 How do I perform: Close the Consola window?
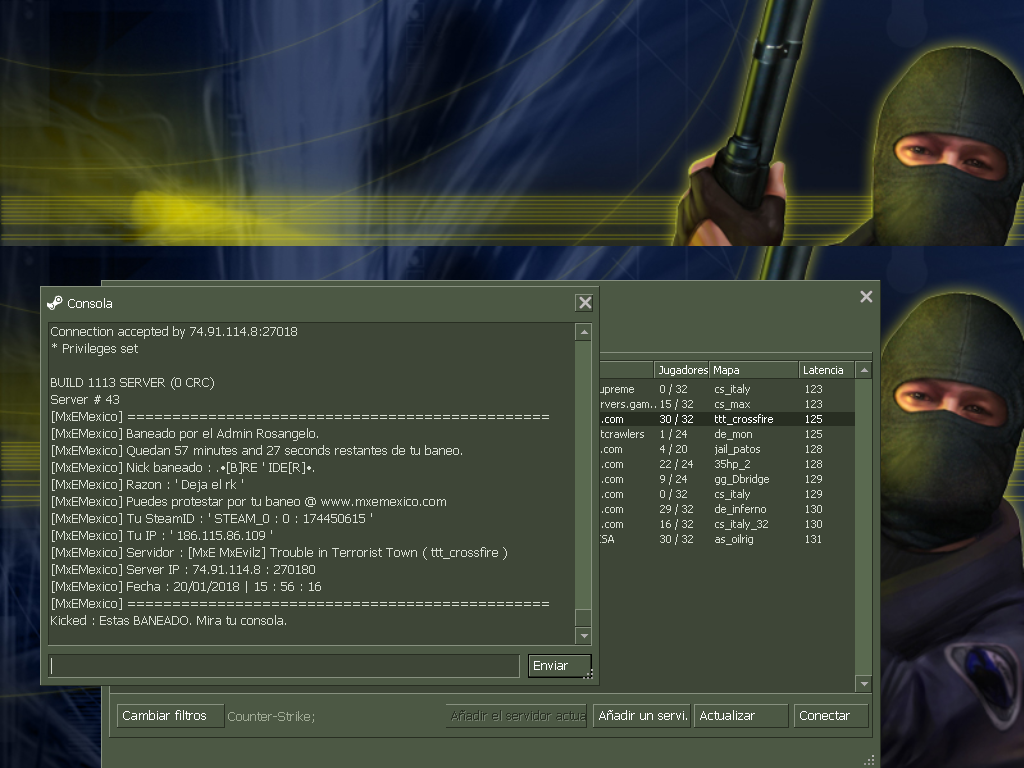584,302
